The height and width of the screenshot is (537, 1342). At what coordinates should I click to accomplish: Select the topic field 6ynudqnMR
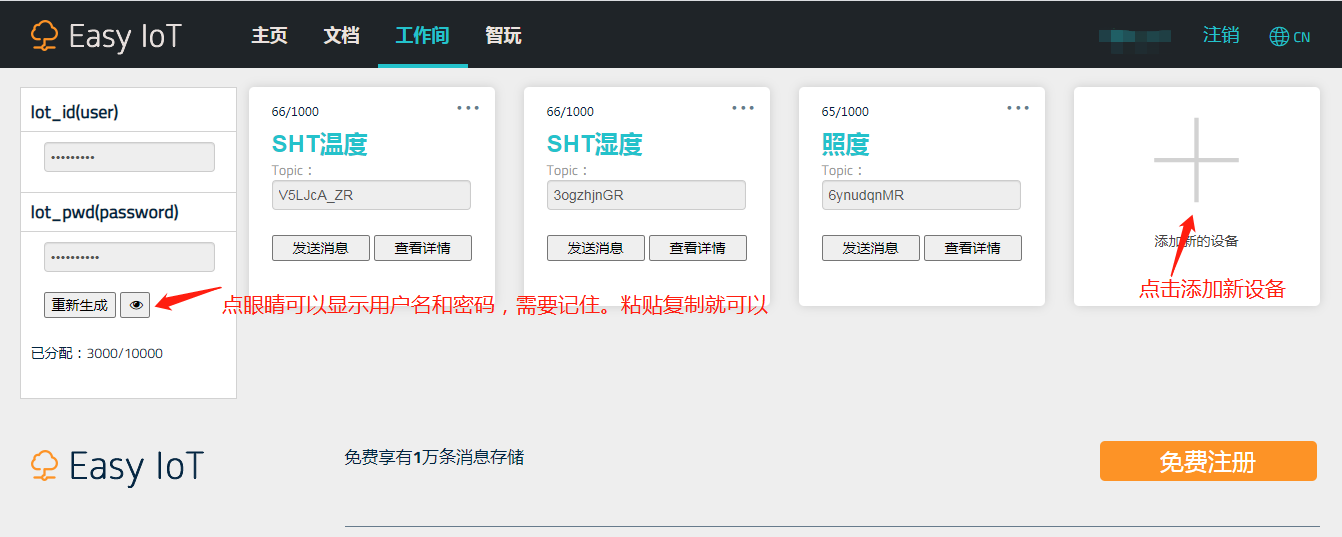pyautogui.click(x=921, y=195)
